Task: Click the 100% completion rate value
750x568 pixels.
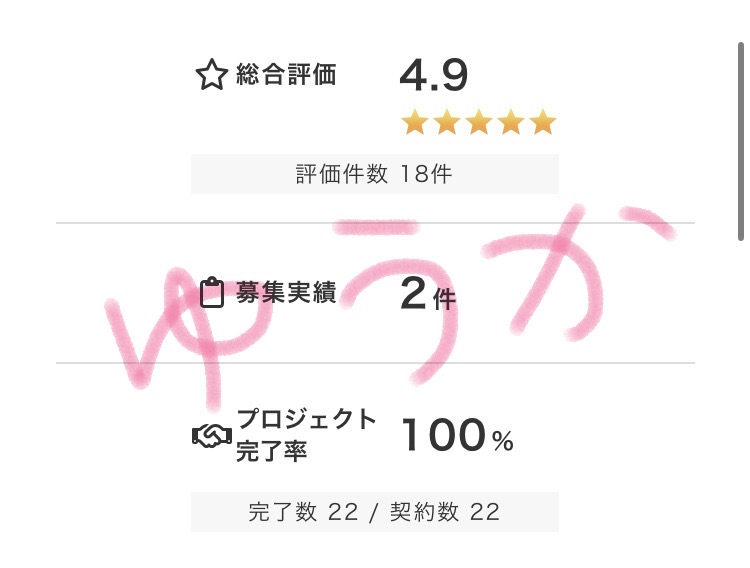Action: coord(457,437)
